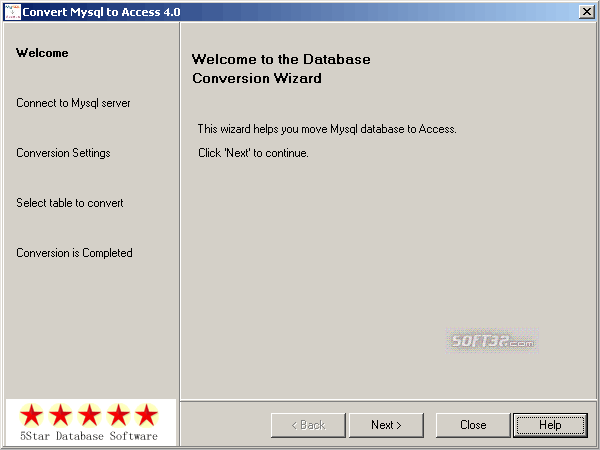Click the Next button to continue
The width and height of the screenshot is (600, 450).
pos(386,425)
